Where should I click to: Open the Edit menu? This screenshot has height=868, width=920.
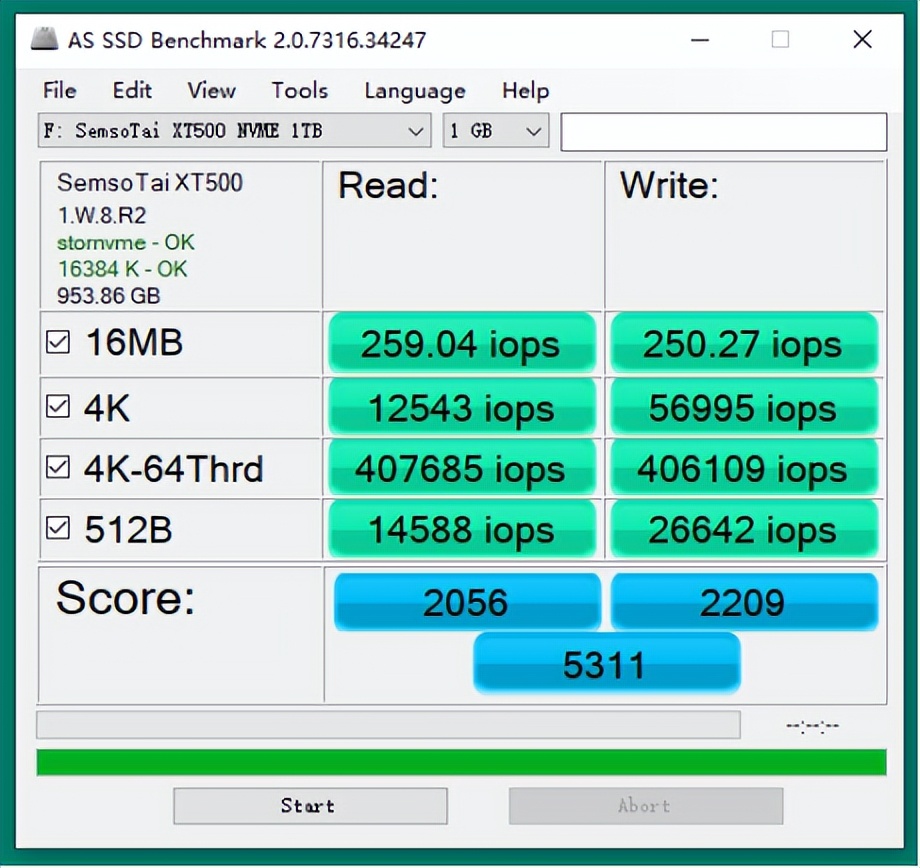(132, 91)
